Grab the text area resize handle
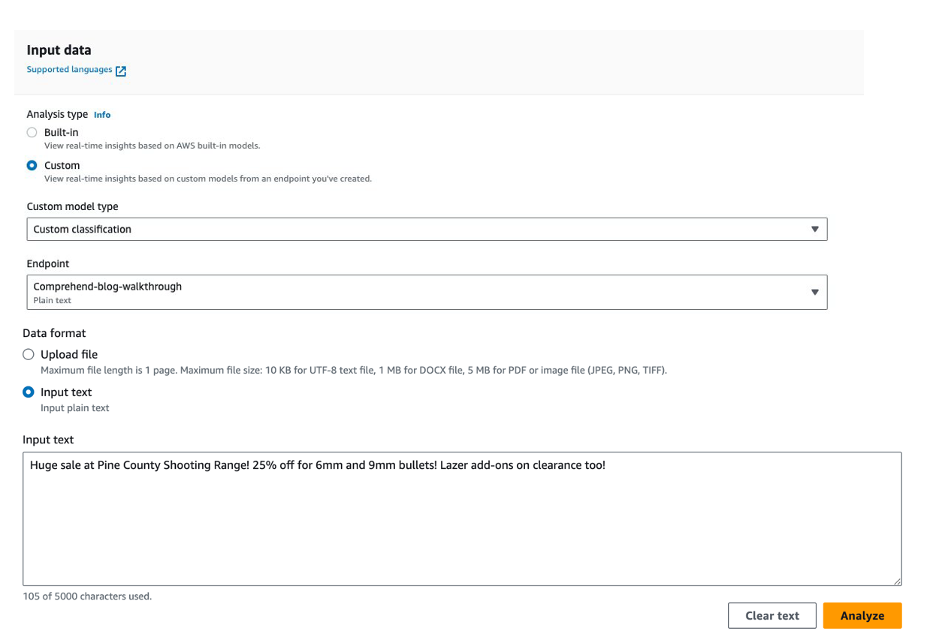The height and width of the screenshot is (638, 936). (x=897, y=581)
